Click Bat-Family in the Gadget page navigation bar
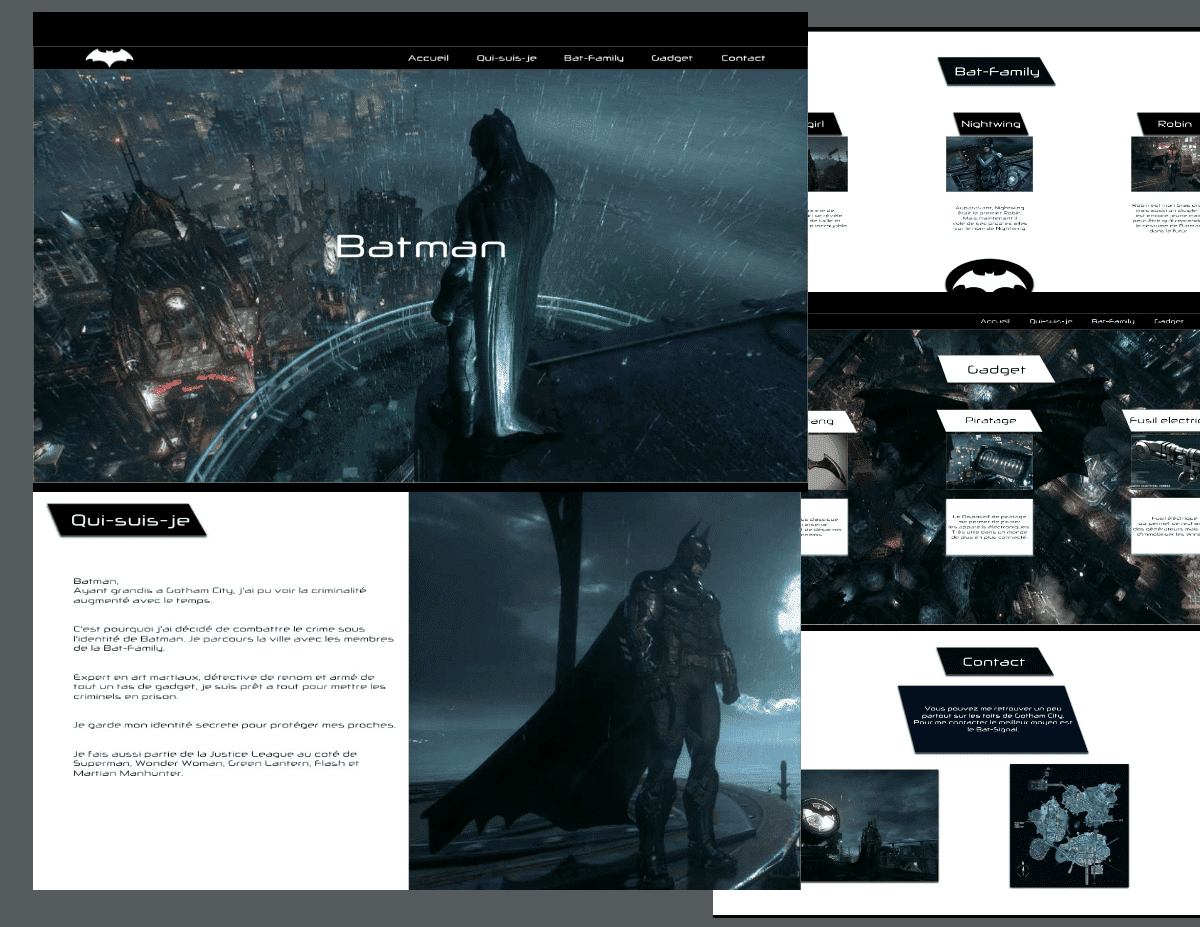The height and width of the screenshot is (927, 1200). pyautogui.click(x=1113, y=321)
